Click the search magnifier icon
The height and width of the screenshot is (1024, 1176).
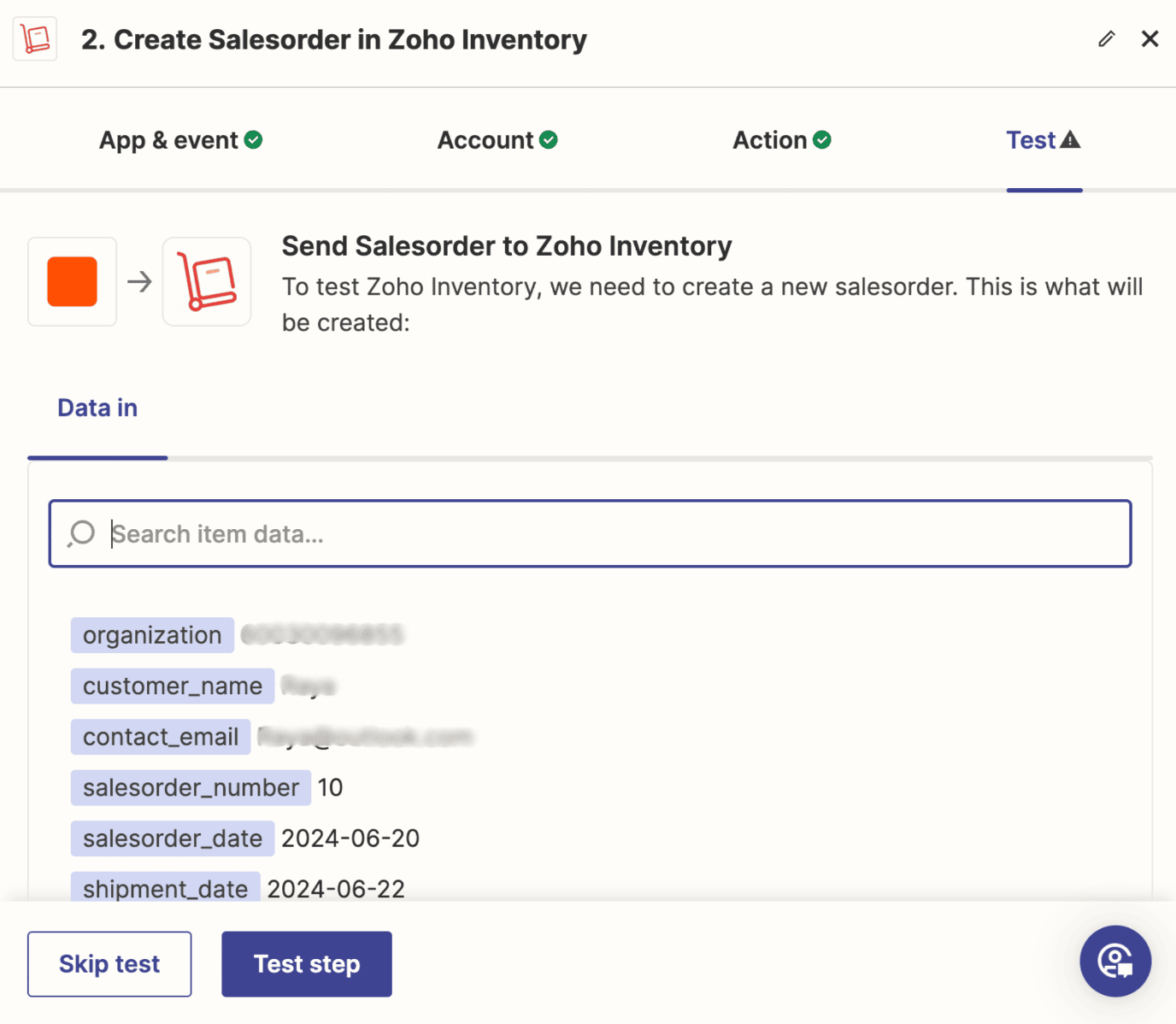coord(82,533)
